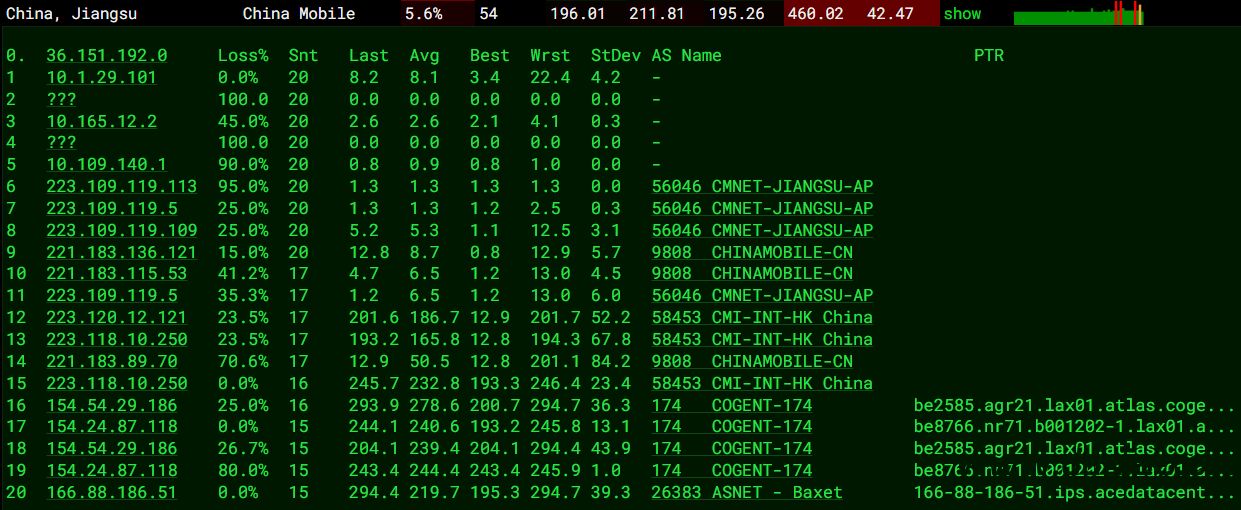1241x510 pixels.
Task: Click the green "show" link in header row
Action: pos(962,14)
